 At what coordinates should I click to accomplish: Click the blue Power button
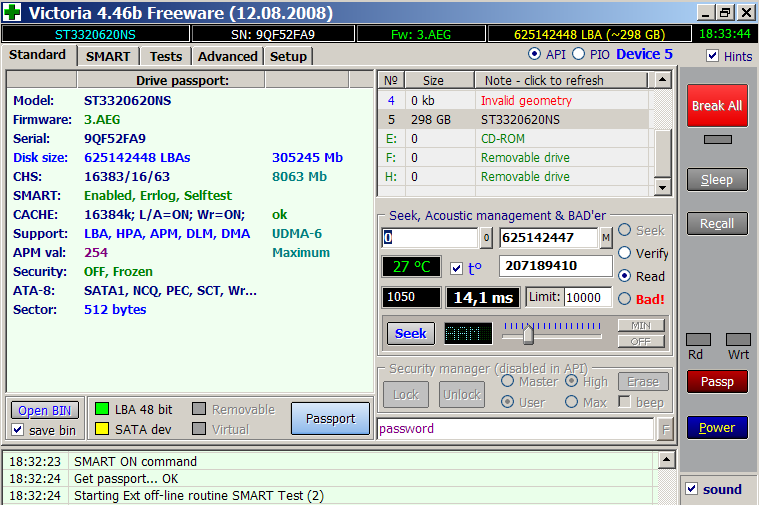point(717,428)
